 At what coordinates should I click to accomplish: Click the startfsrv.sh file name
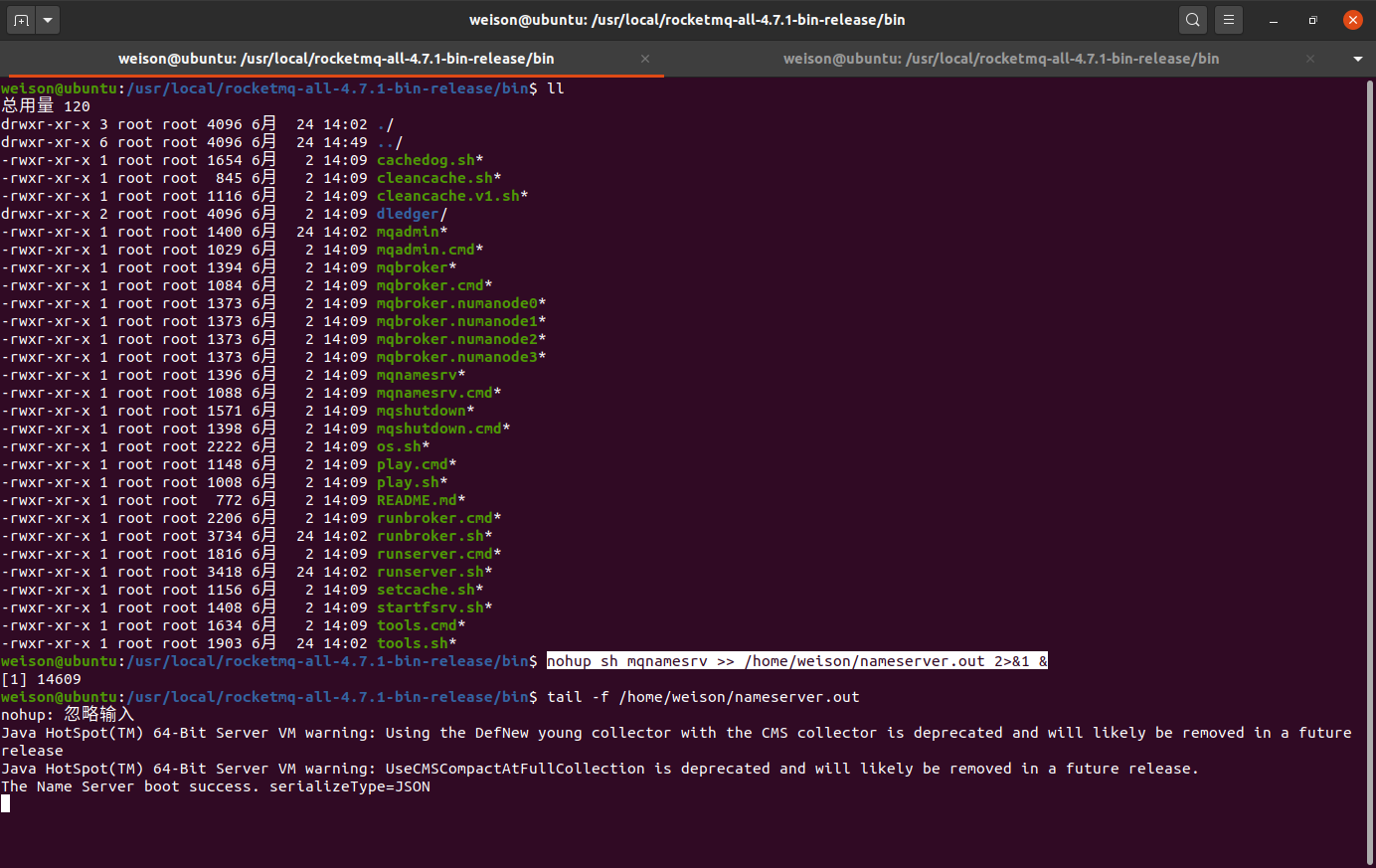coord(430,608)
